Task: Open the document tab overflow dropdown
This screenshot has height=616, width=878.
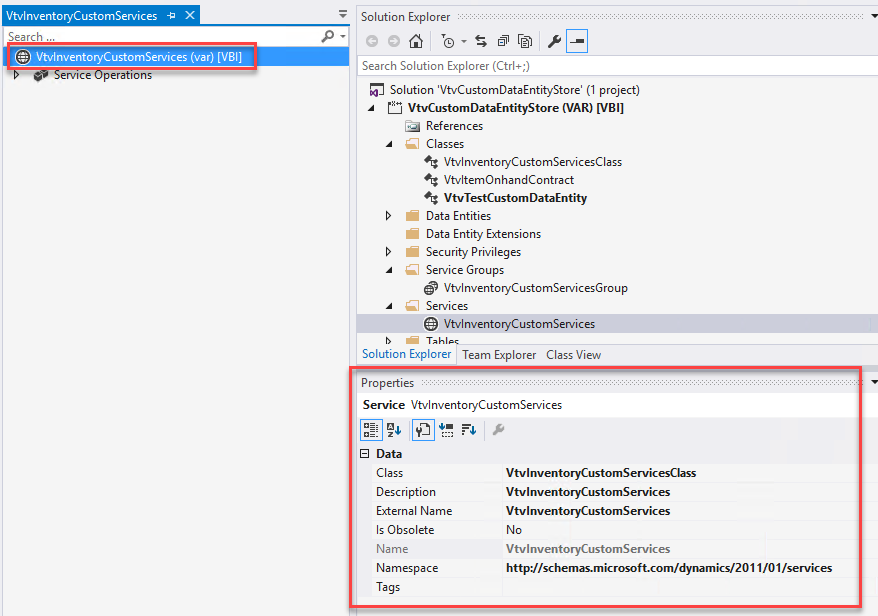Action: [x=343, y=14]
